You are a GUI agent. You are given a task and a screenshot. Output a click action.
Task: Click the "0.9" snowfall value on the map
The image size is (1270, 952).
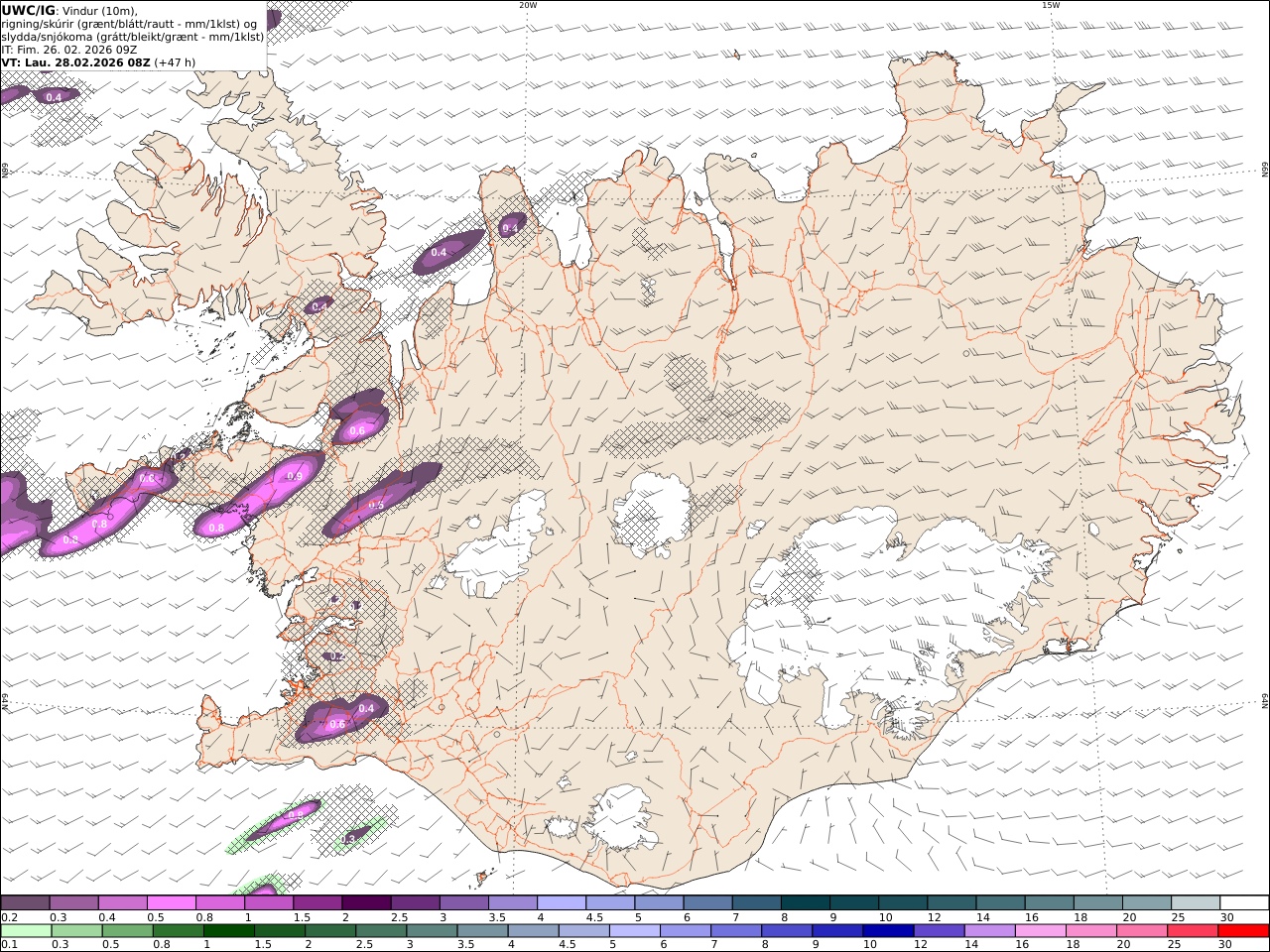295,476
